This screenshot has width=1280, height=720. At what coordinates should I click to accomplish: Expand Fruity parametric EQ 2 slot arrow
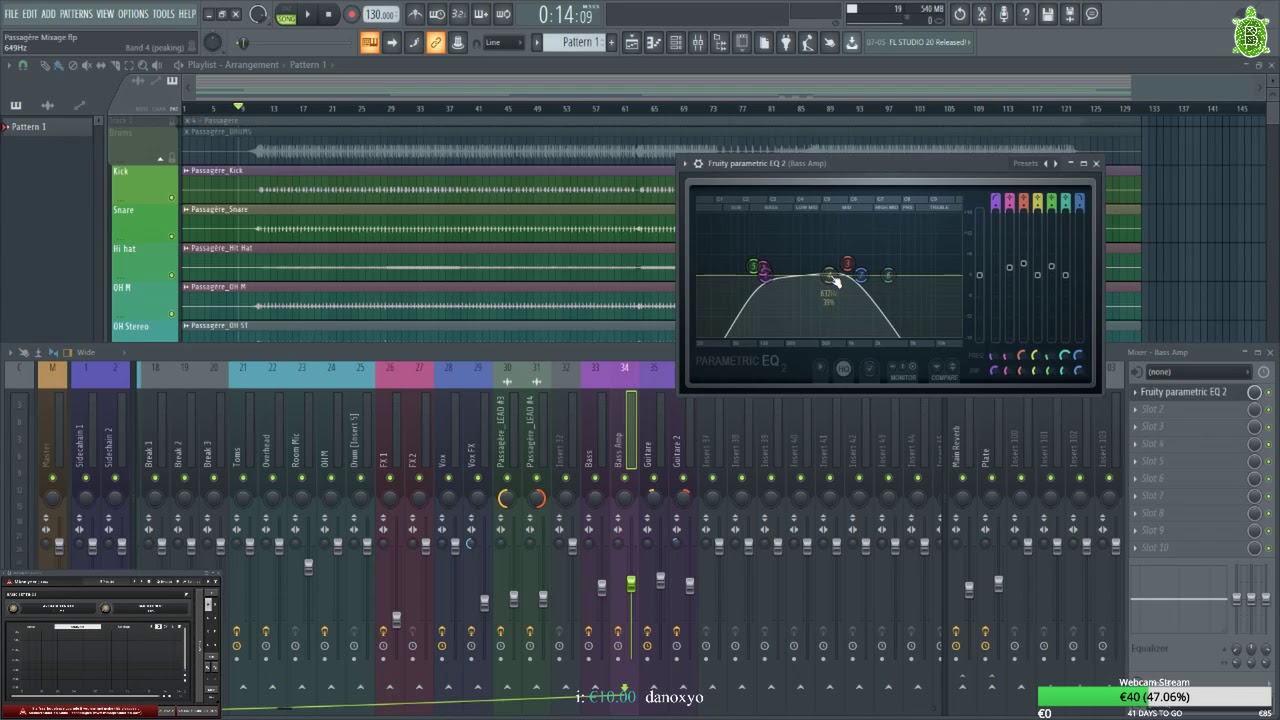[x=1135, y=393]
